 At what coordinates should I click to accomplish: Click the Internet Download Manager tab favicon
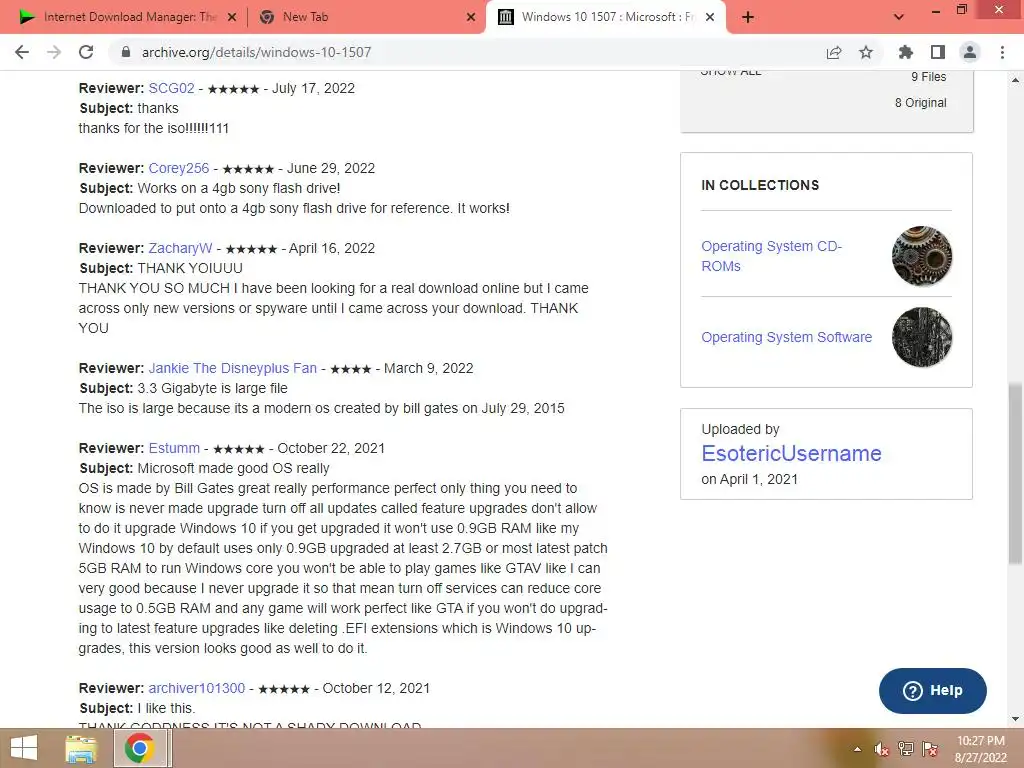tap(27, 18)
